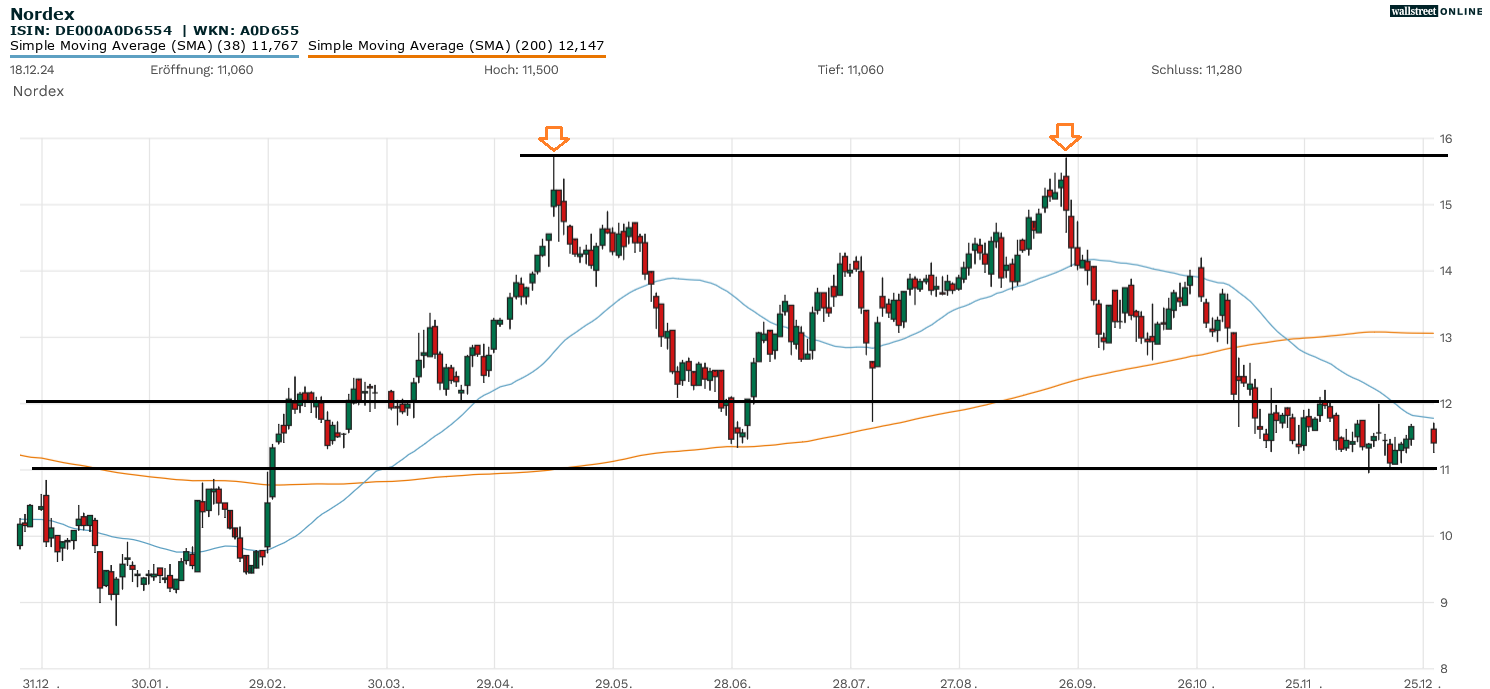
Task: Click the Tief: 11,060 value
Action: [x=850, y=70]
